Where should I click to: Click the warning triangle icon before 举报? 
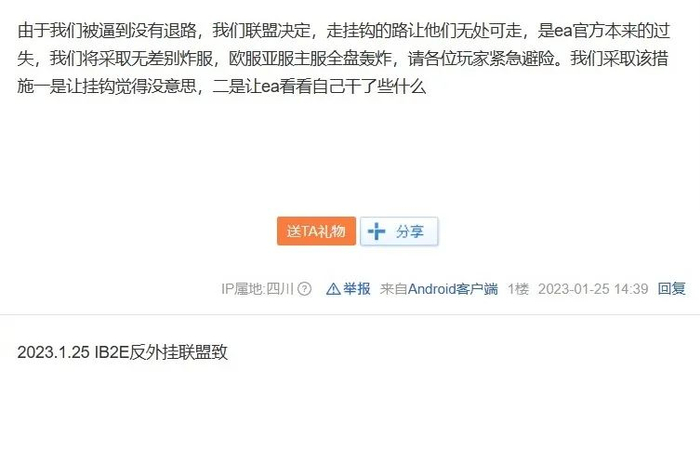point(333,289)
